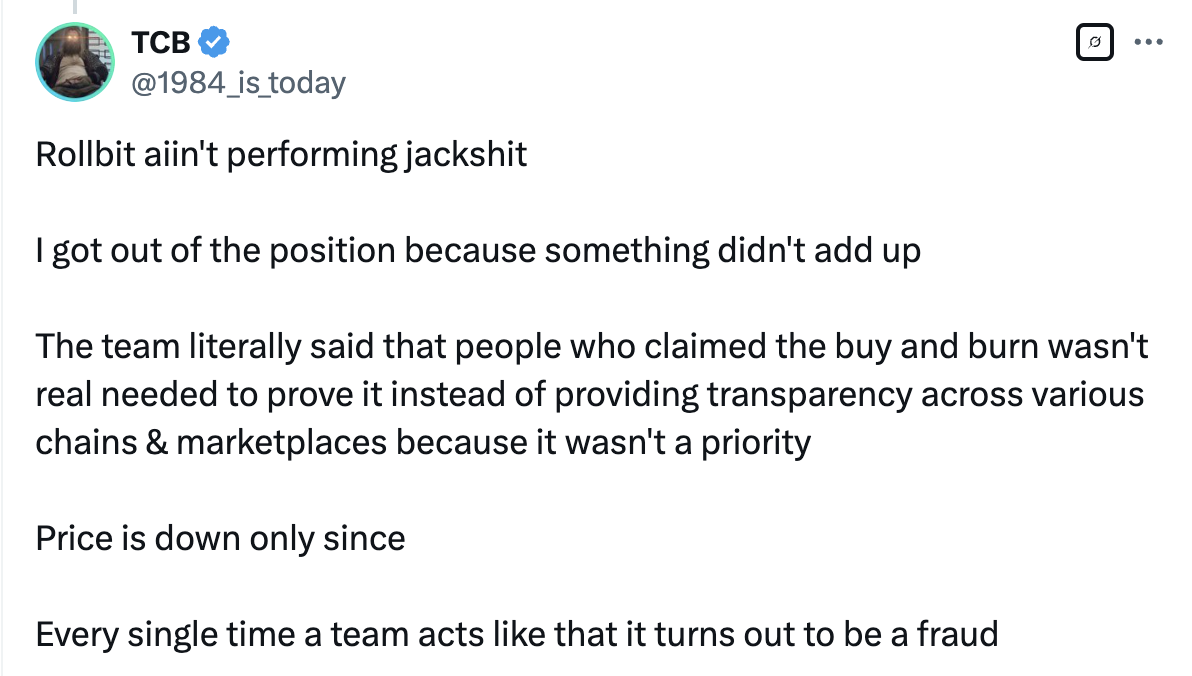The width and height of the screenshot is (1192, 676).
Task: Open TCB's profile picture
Action: click(x=76, y=62)
